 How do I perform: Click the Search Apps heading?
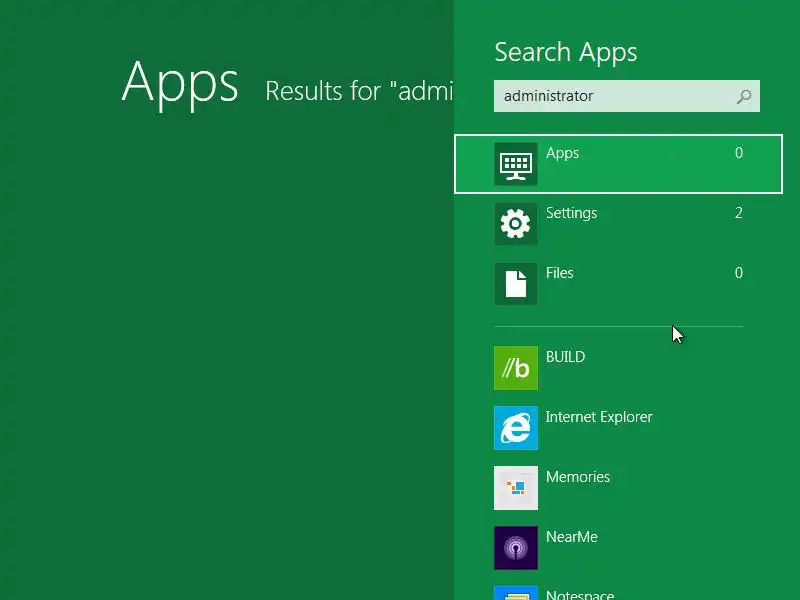565,52
